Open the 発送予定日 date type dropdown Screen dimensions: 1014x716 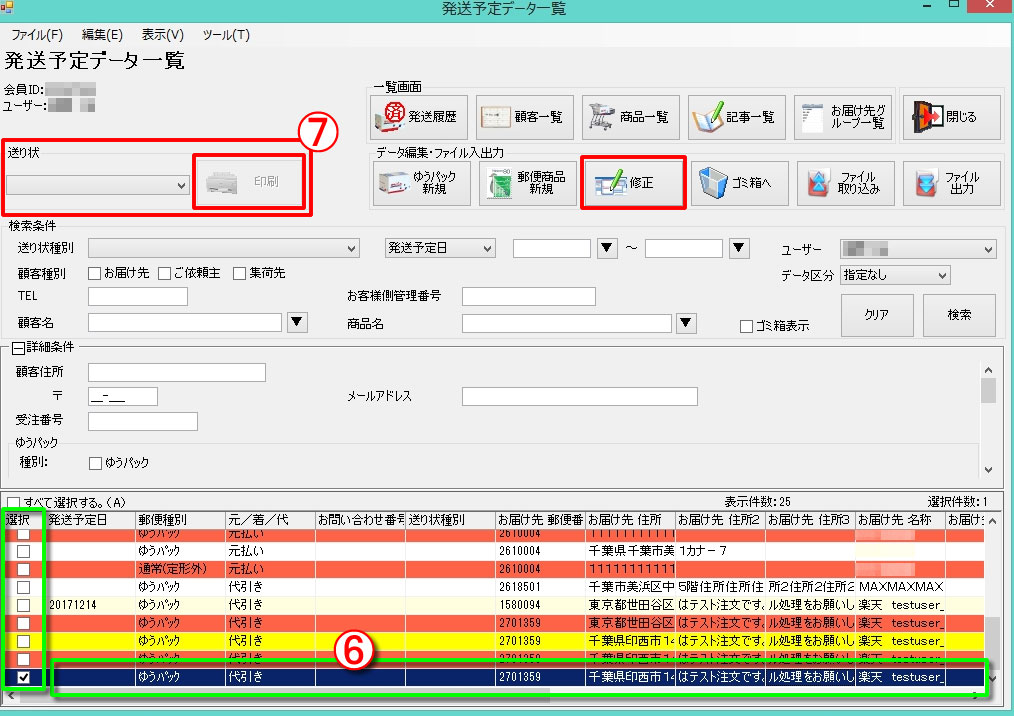(440, 248)
